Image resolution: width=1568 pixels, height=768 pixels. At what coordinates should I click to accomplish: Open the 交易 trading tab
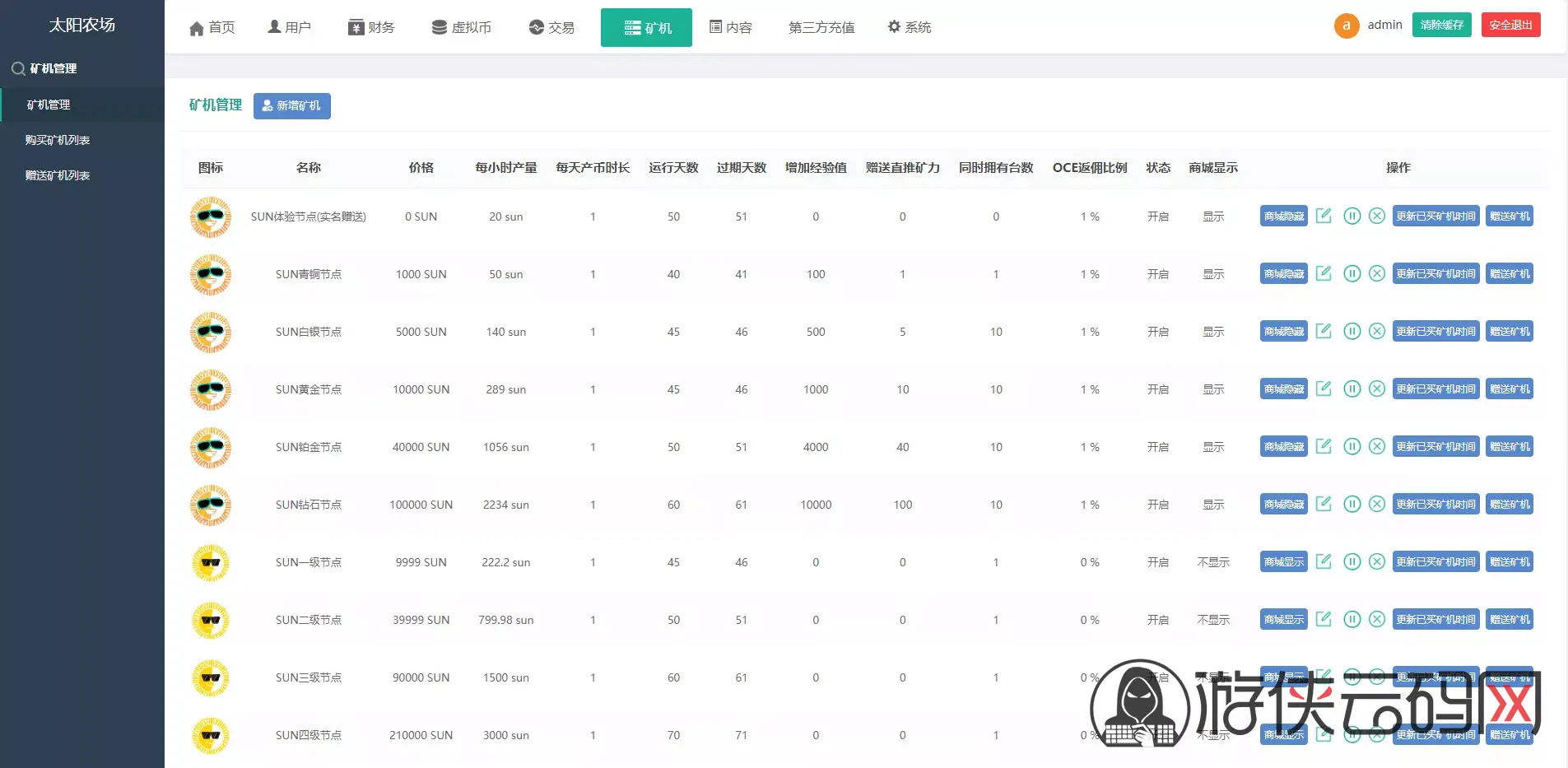551,28
